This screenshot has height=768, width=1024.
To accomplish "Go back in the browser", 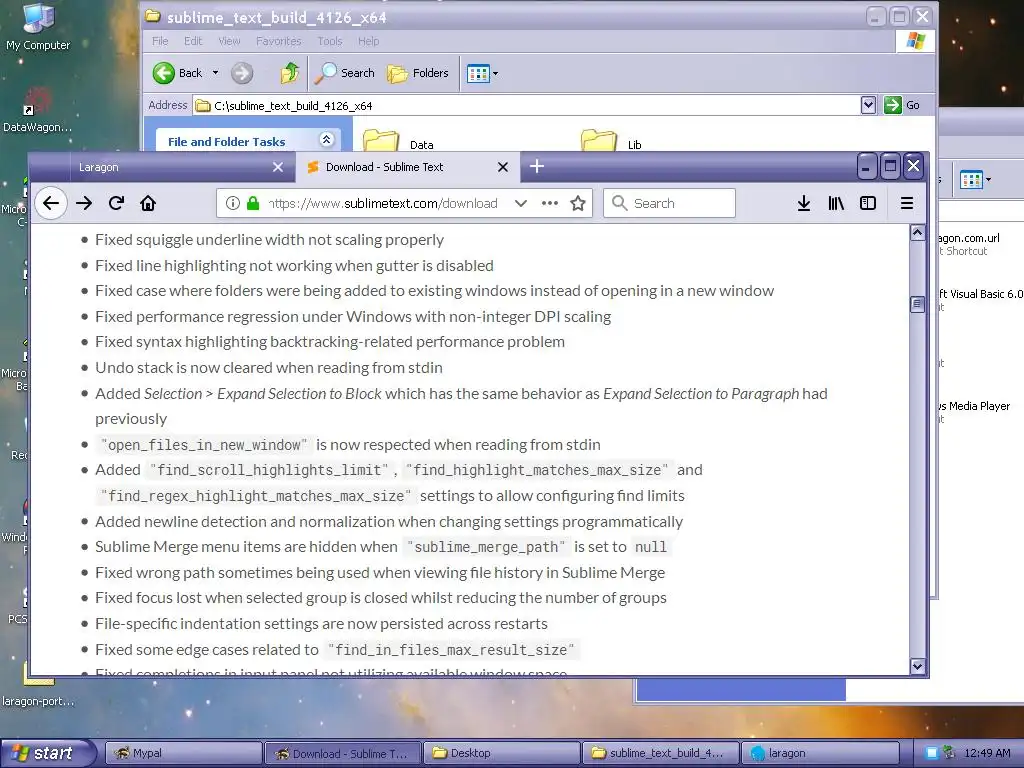I will pyautogui.click(x=51, y=203).
